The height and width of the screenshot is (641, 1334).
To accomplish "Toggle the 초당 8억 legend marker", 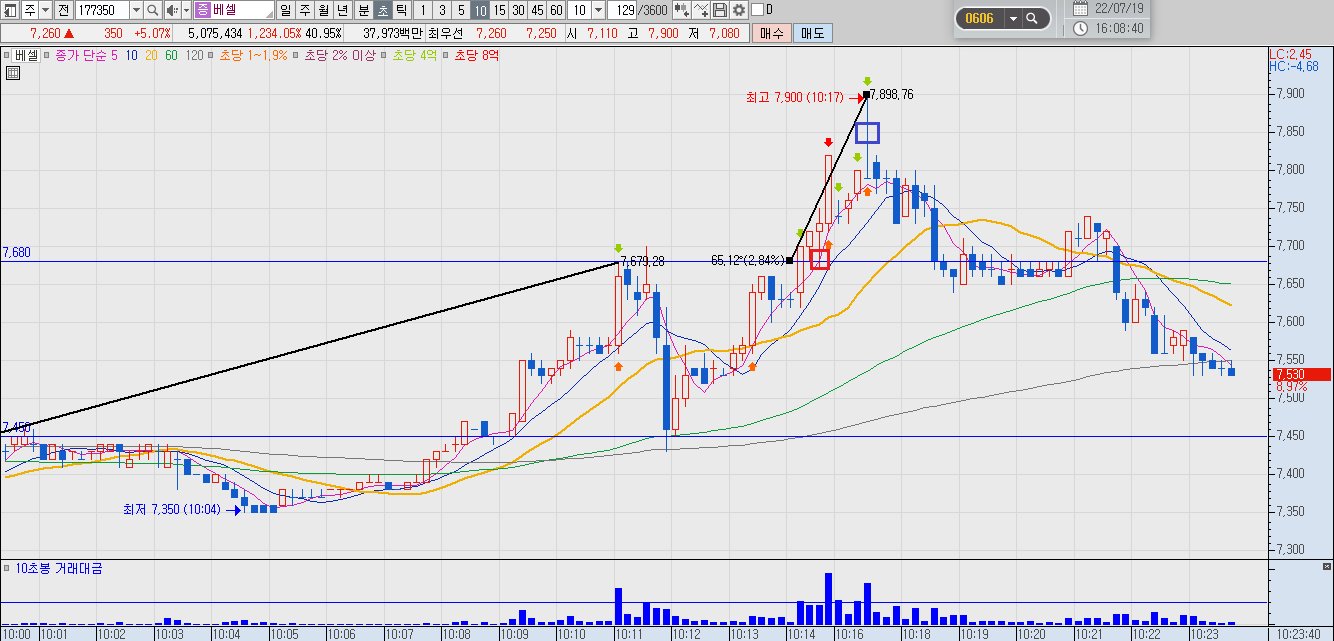I will (447, 55).
